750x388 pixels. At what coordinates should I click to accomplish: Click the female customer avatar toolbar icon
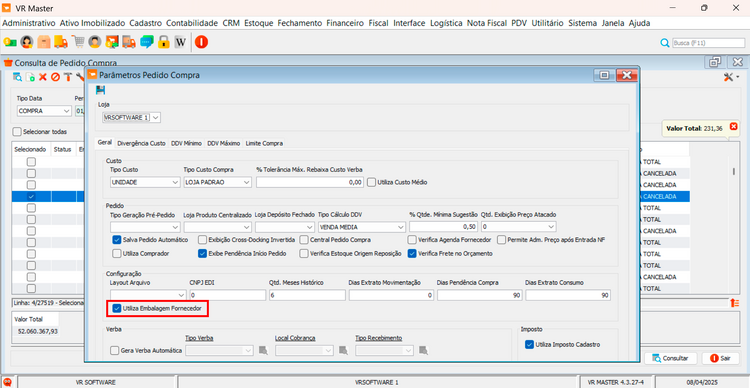(x=27, y=42)
